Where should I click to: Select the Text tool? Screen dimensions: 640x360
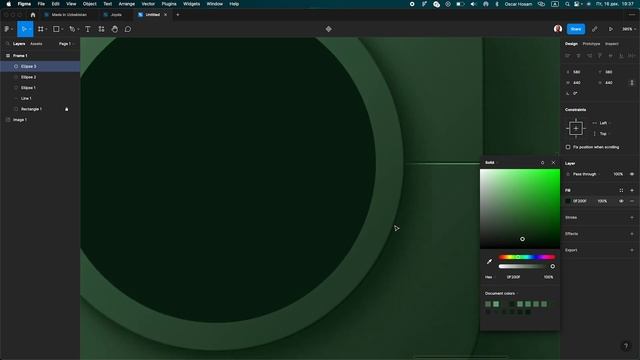tap(88, 29)
